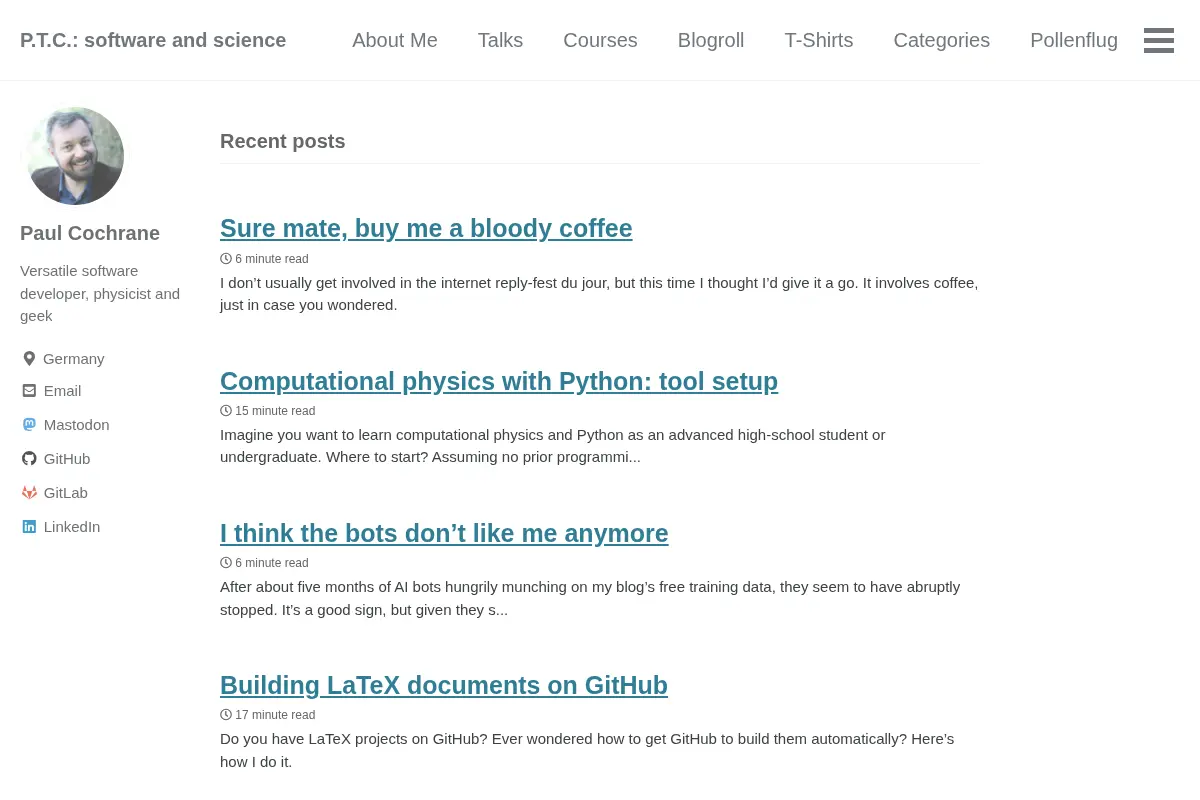Click the Mastodon icon in sidebar
Image resolution: width=1200 pixels, height=800 pixels.
29,424
